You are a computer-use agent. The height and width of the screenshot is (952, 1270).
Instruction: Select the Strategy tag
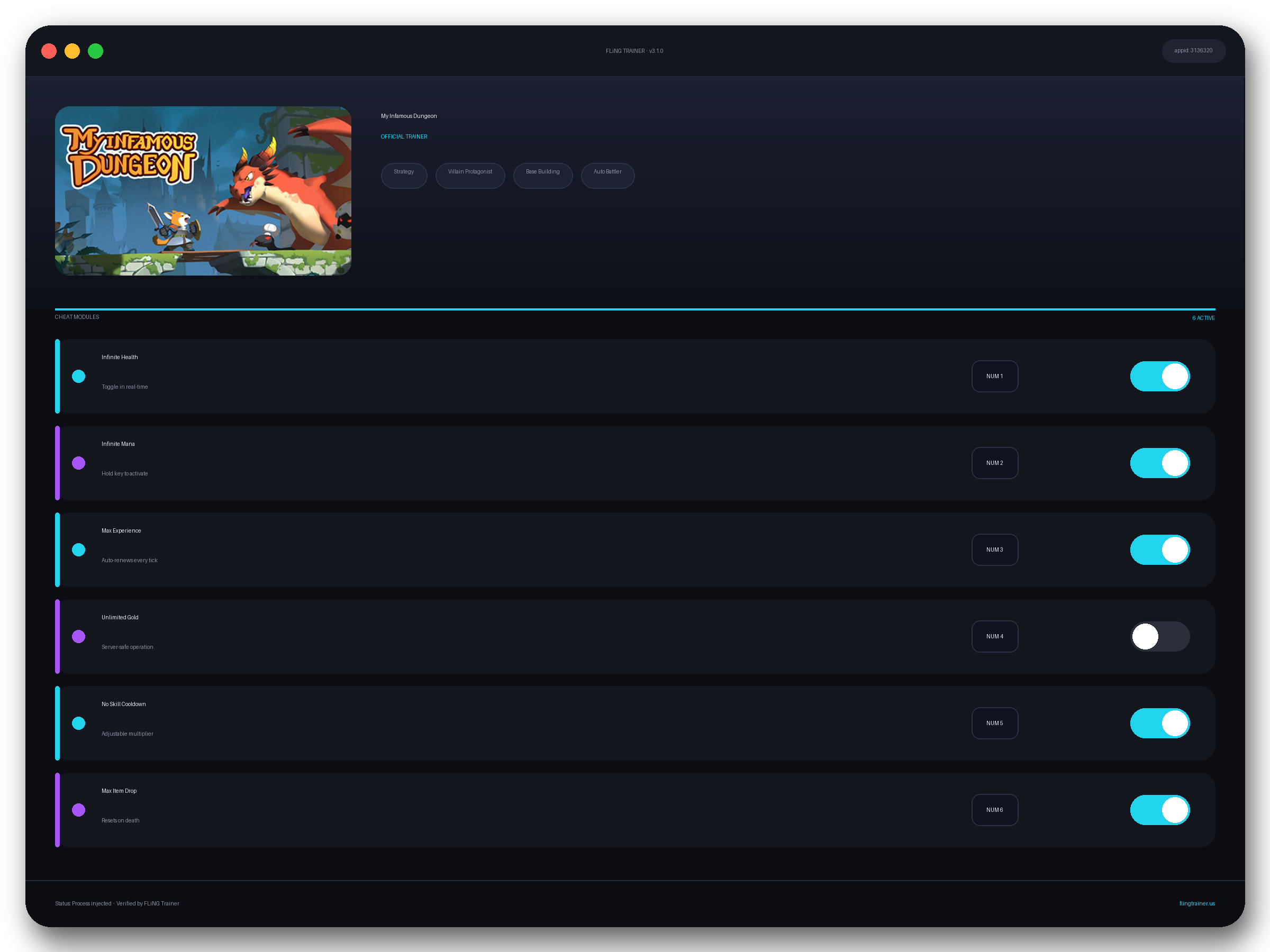click(404, 175)
